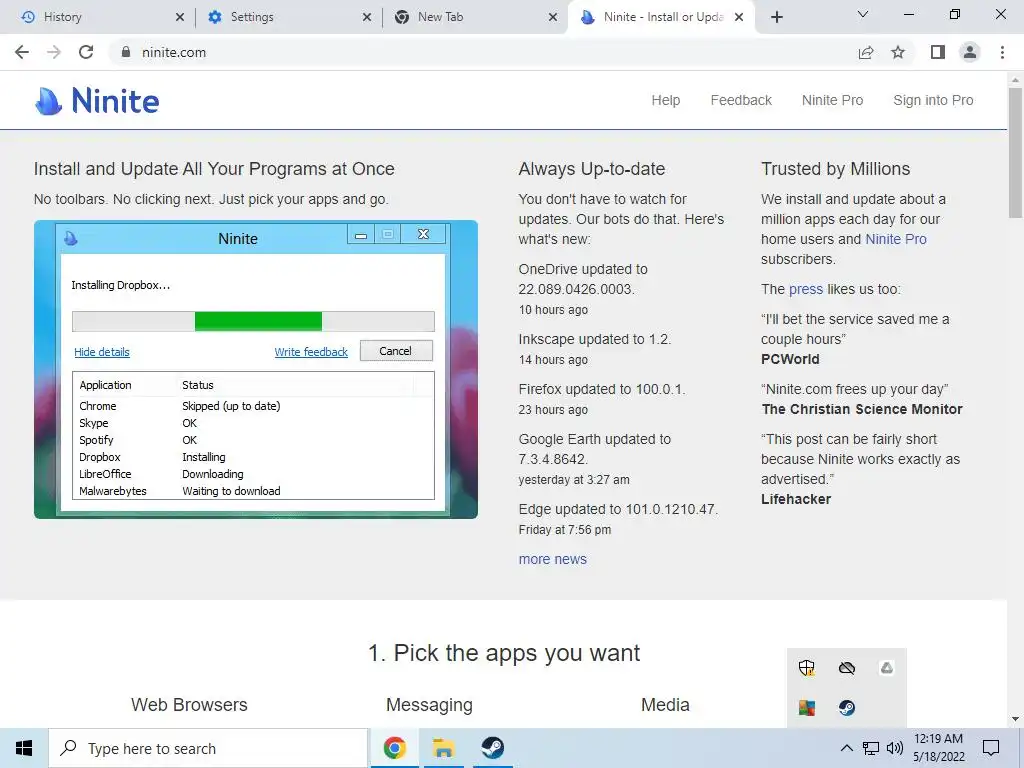Viewport: 1024px width, 768px height.
Task: Click 'OneDrive updated to 22.089.0426.0003.' text
Action: tap(583, 279)
